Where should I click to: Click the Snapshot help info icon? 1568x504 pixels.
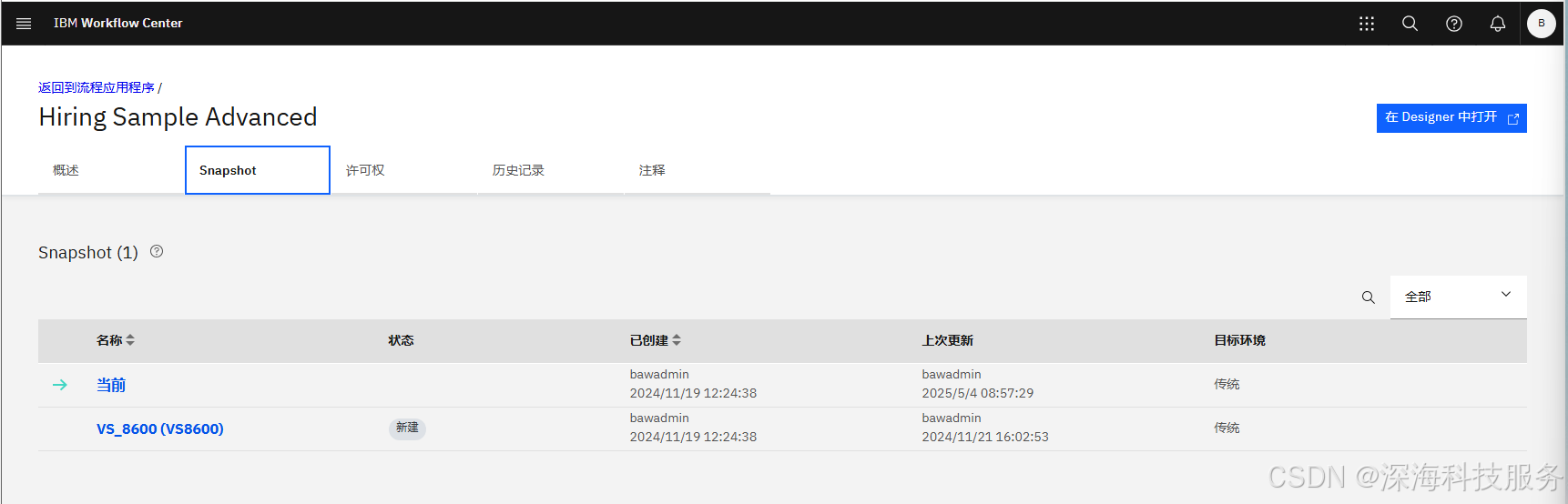coord(157,251)
